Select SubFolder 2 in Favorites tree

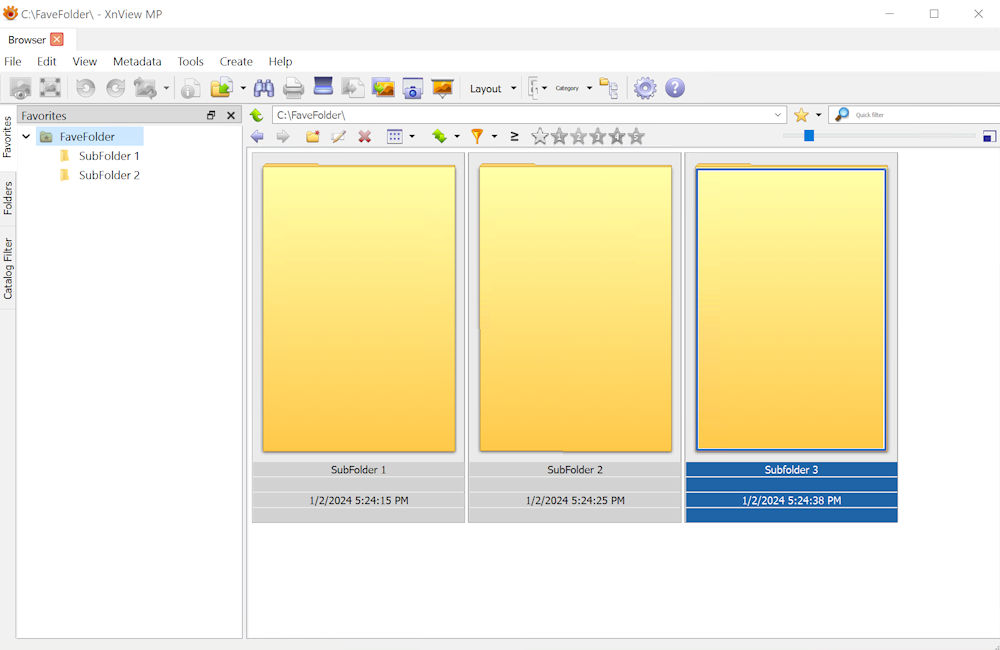pyautogui.click(x=109, y=175)
